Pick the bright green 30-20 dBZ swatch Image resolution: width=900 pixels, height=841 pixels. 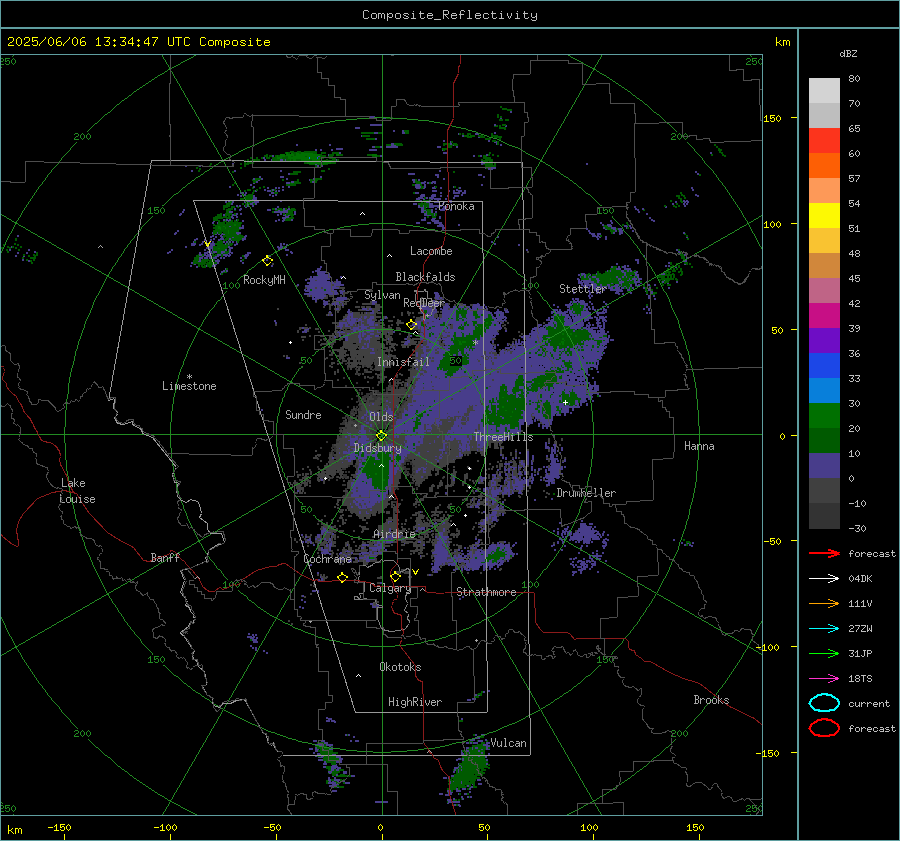click(824, 416)
